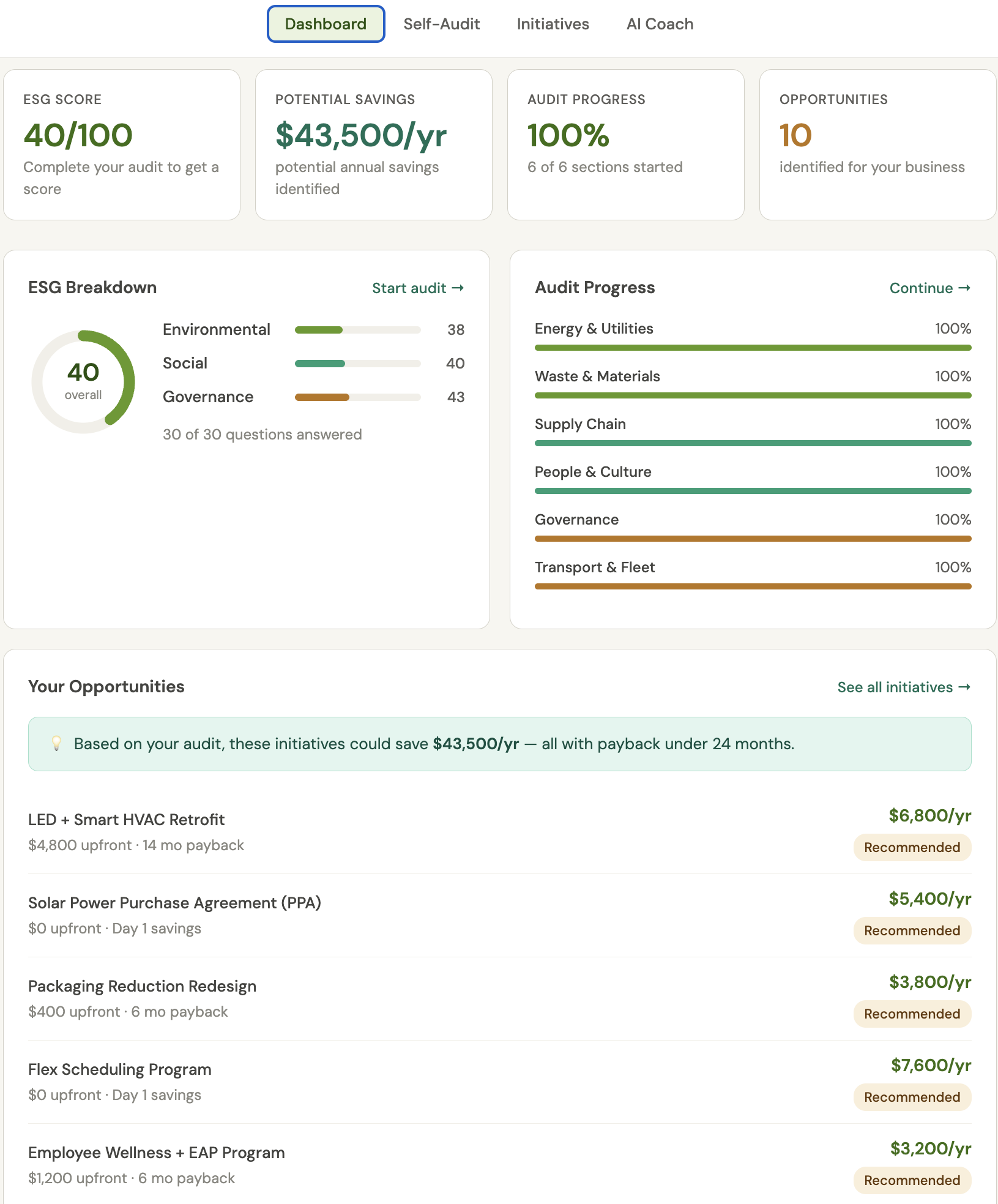The width and height of the screenshot is (998, 1204).
Task: Click the Governance score bar in ESG Breakdown
Action: [357, 397]
